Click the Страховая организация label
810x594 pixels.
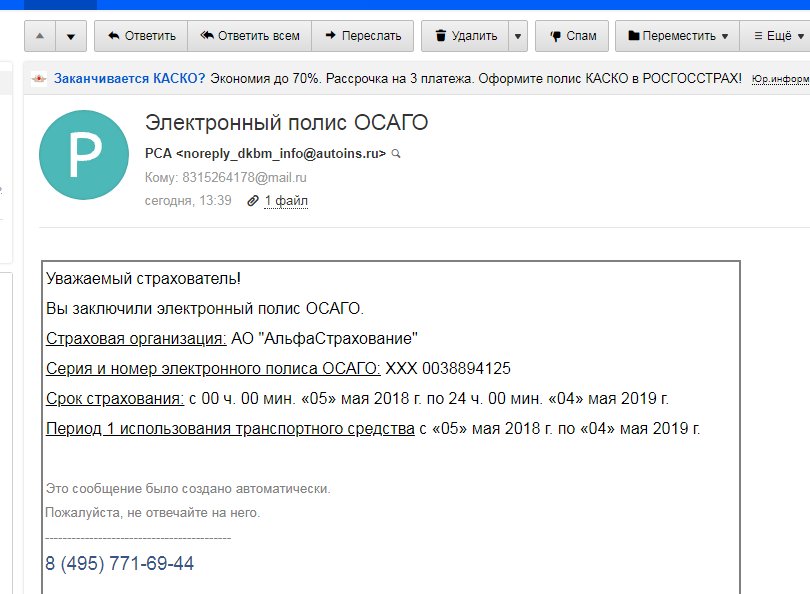[x=136, y=338]
